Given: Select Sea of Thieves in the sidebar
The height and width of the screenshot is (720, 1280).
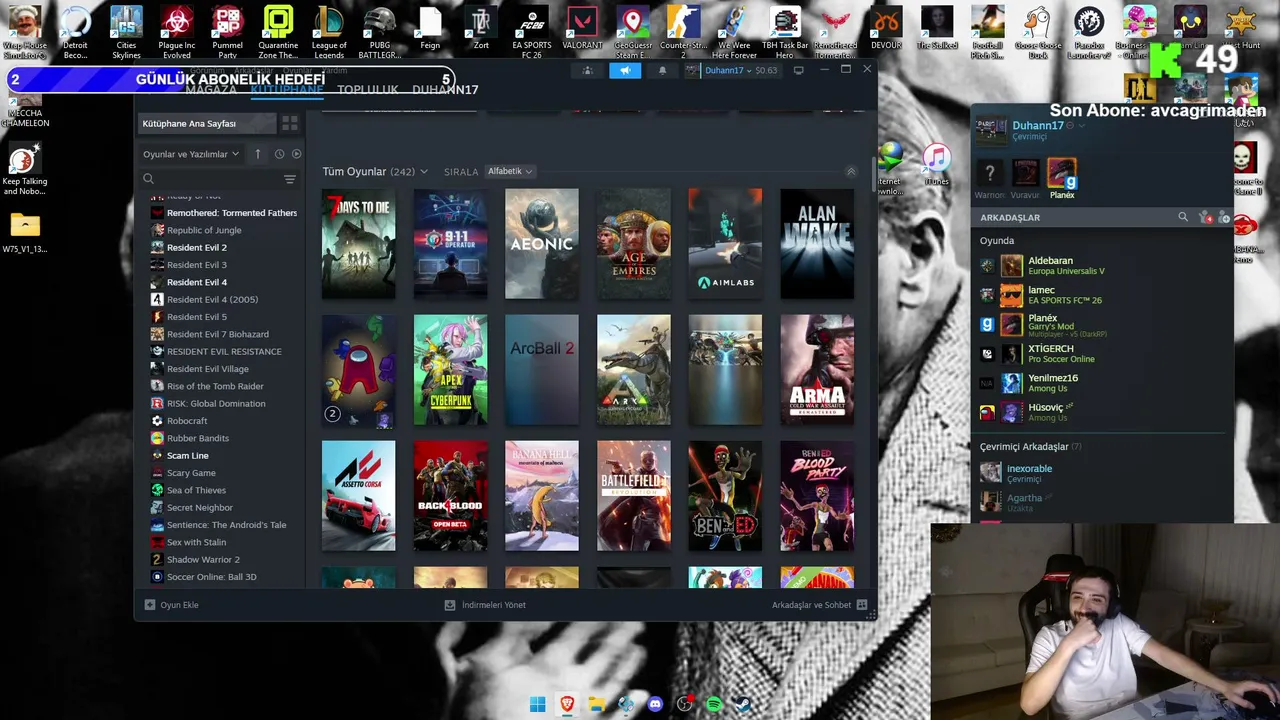Looking at the screenshot, I should tap(196, 490).
